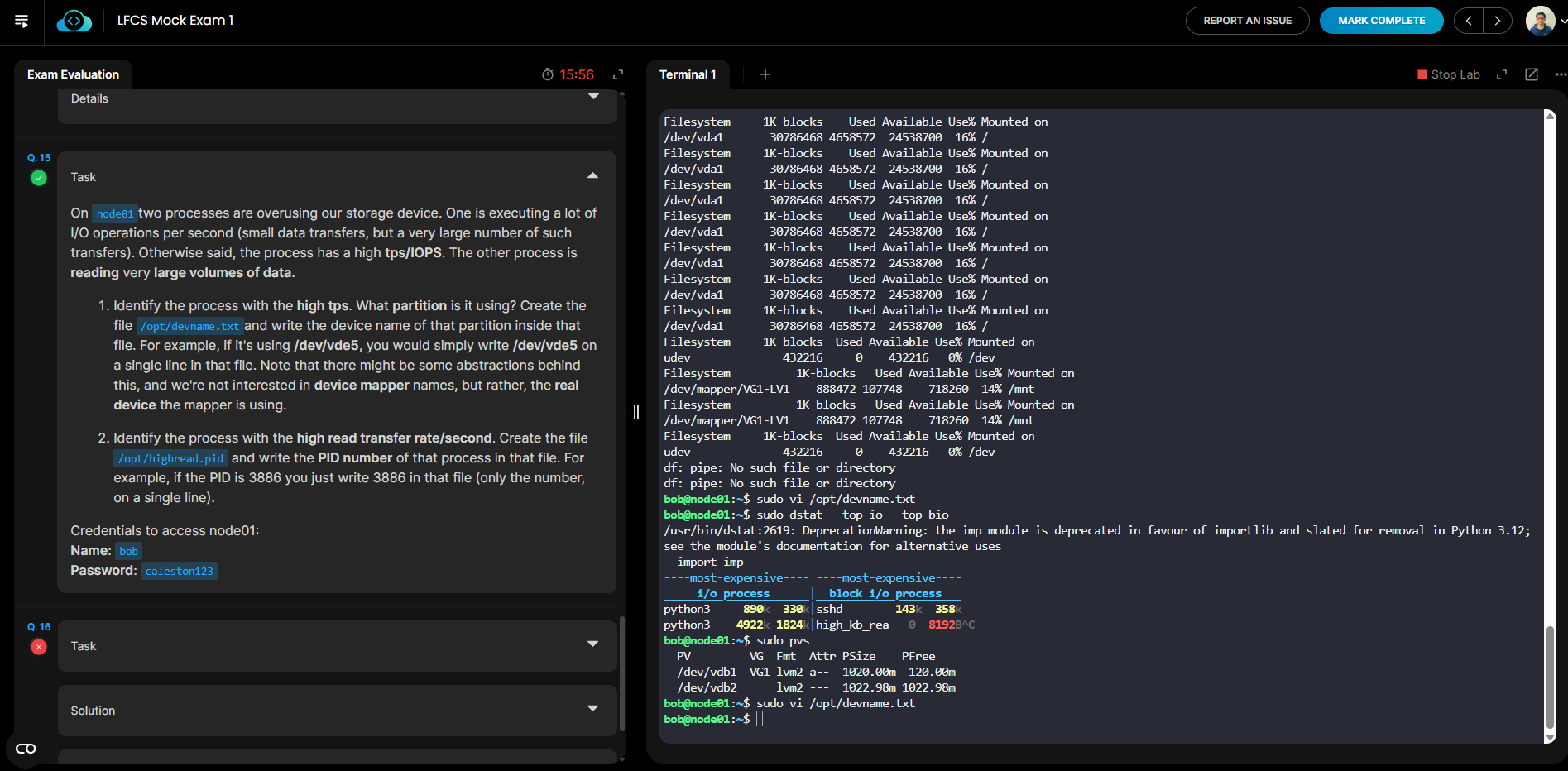This screenshot has height=771, width=1568.
Task: Collapse the Q.15 Task section
Action: tap(592, 176)
